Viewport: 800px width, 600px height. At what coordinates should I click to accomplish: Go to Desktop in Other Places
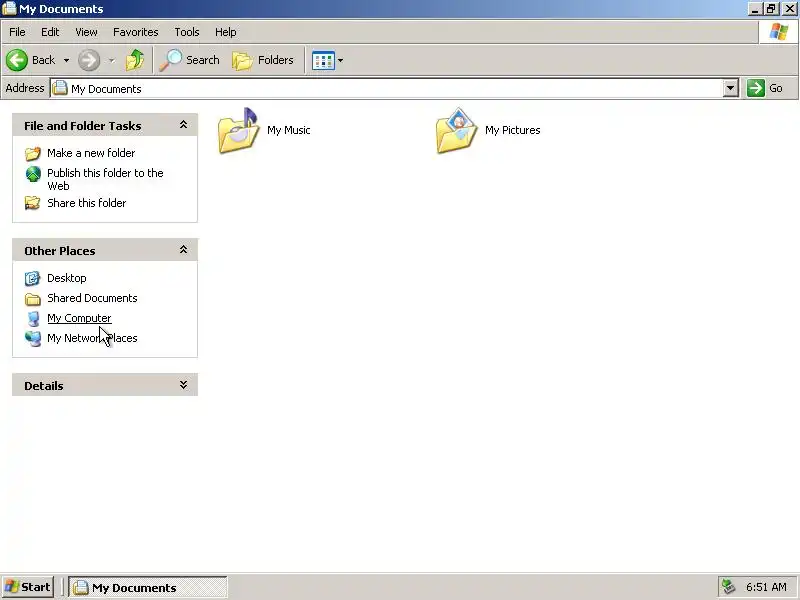pos(66,278)
